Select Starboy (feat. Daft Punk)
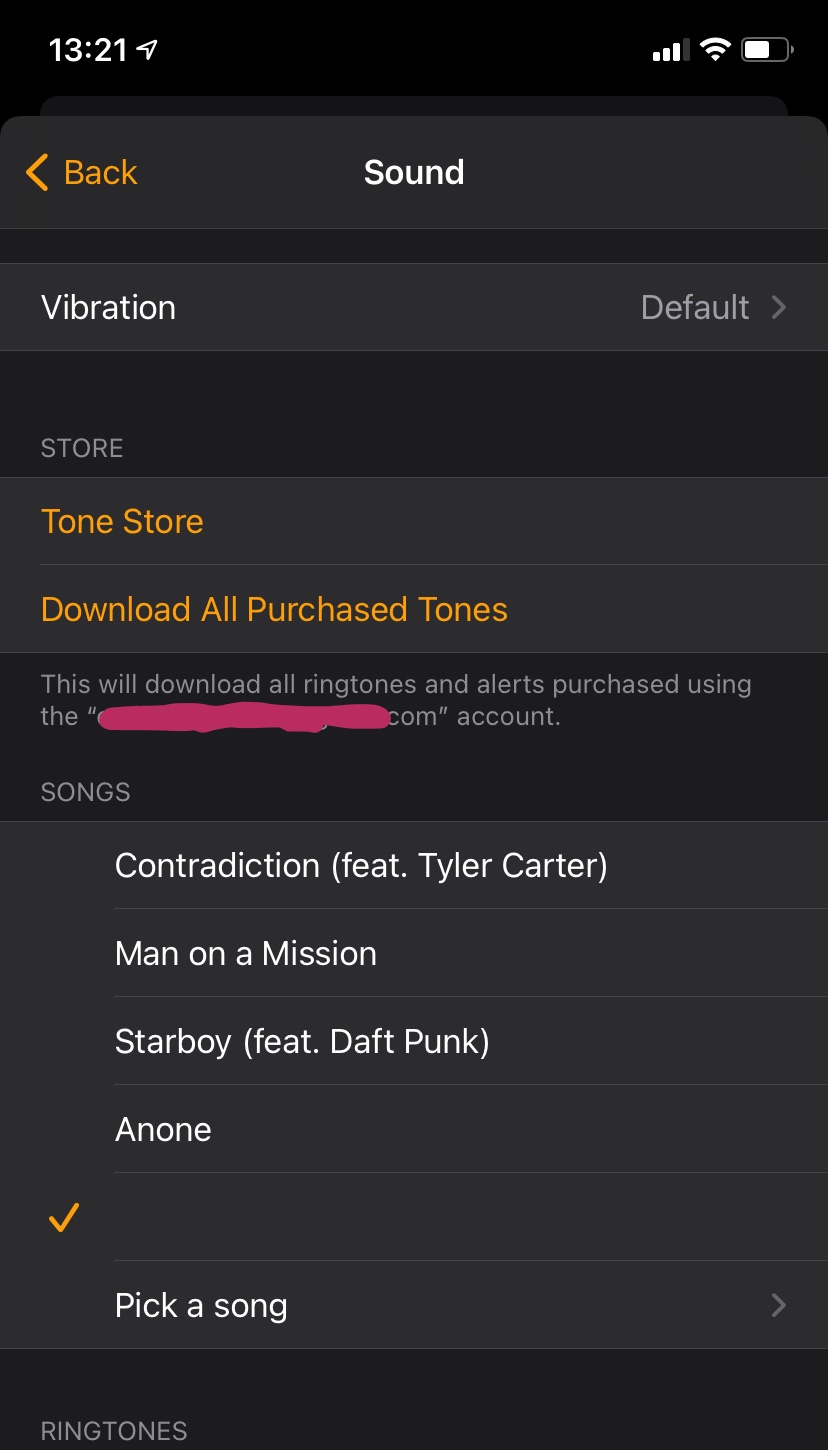 click(302, 1041)
